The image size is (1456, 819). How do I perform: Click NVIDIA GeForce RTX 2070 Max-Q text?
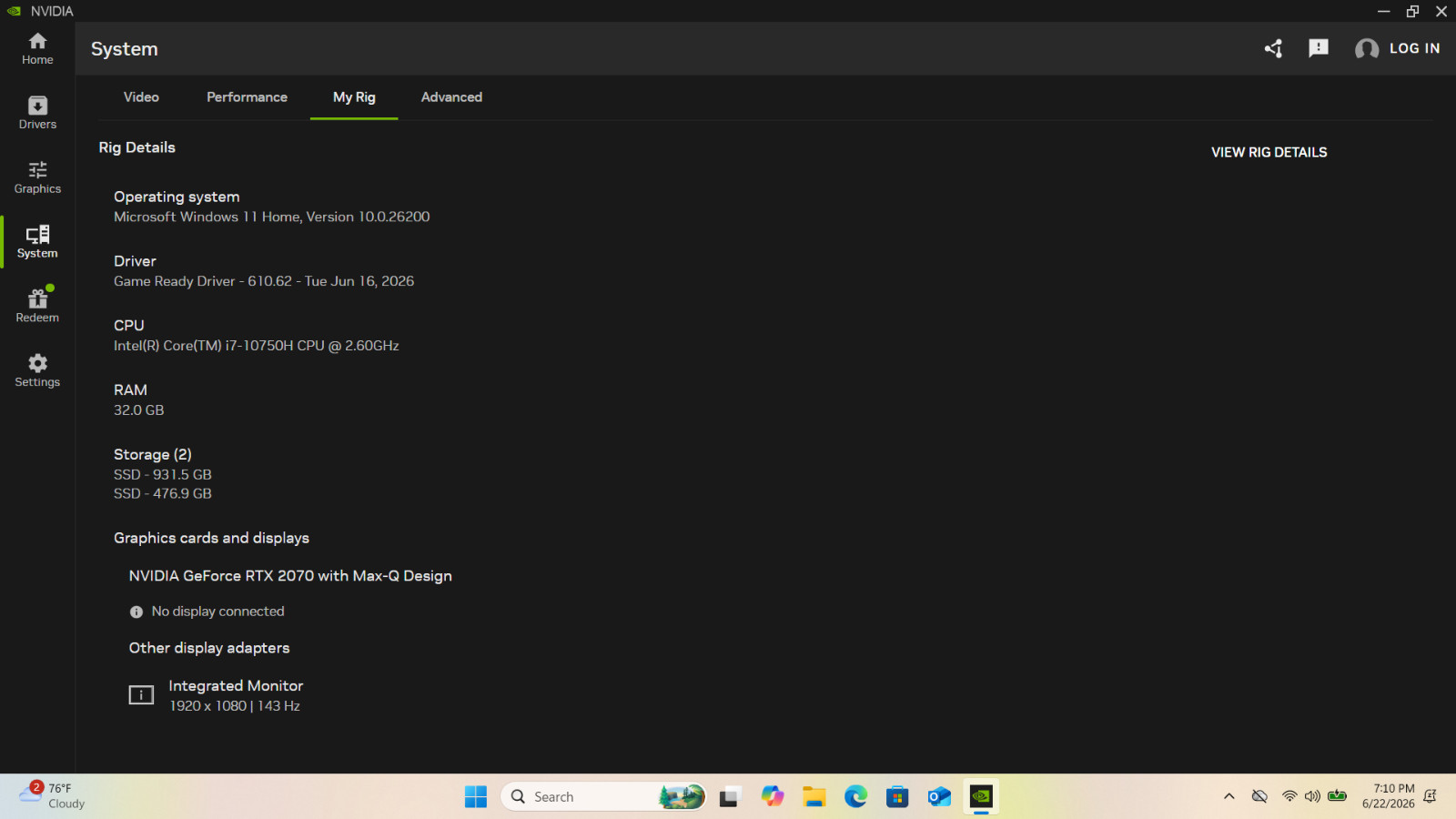click(290, 576)
